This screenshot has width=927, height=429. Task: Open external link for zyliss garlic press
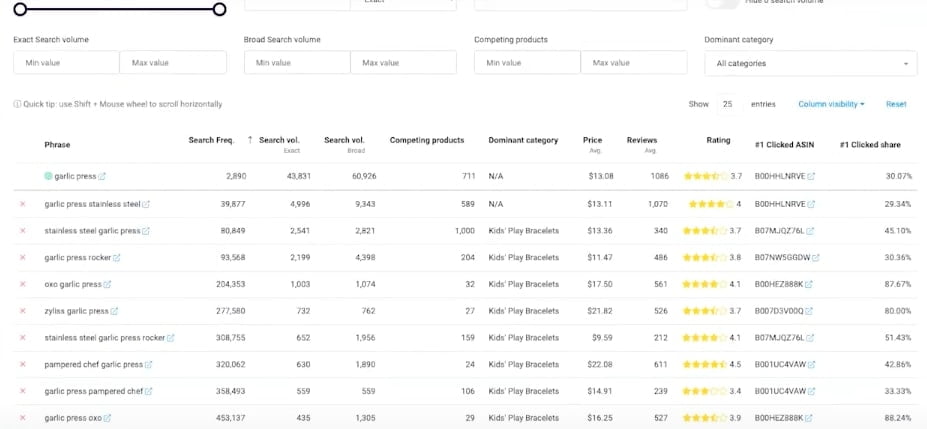[114, 311]
